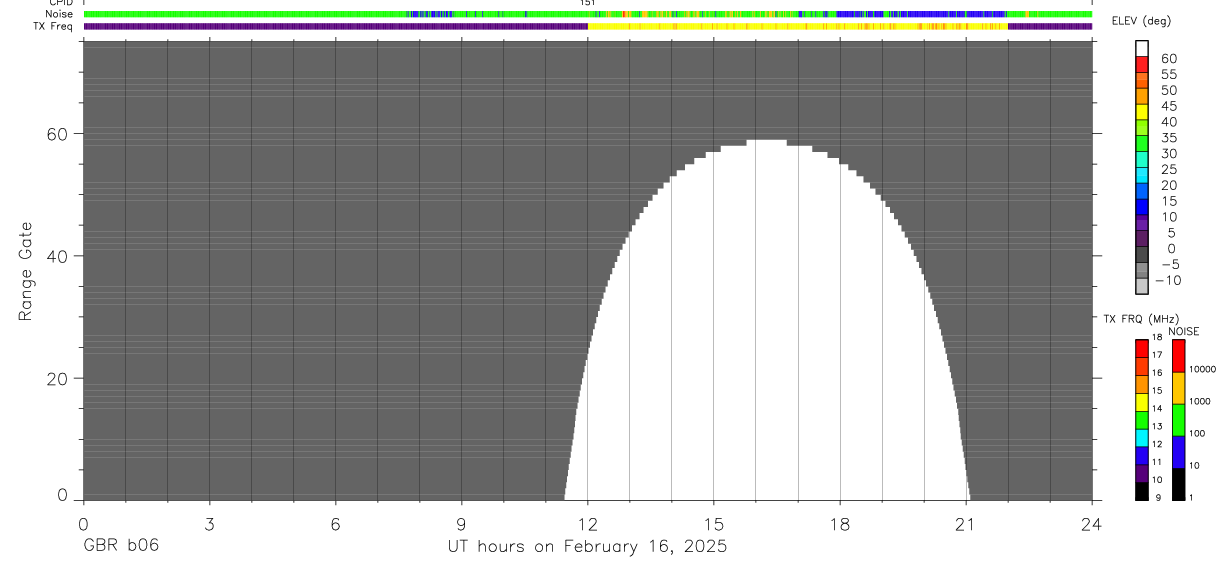Click the x-axis tick label '0'
The image size is (1228, 567).
[83, 524]
